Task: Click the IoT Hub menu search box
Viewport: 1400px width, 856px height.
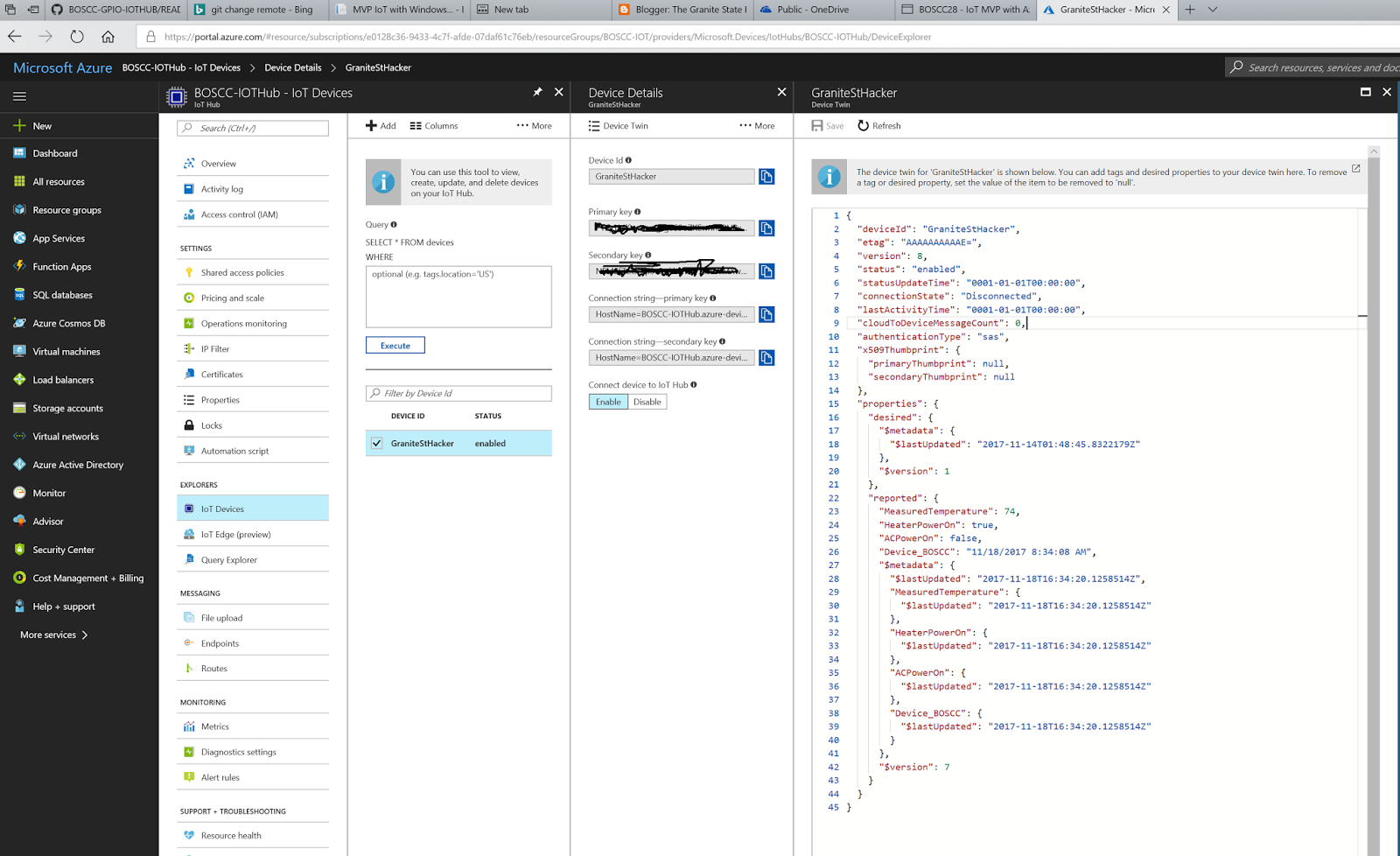Action: 253,128
